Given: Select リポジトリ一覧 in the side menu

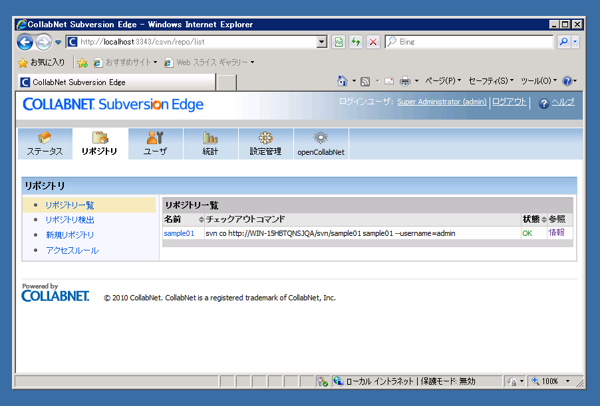Looking at the screenshot, I should click(x=70, y=205).
